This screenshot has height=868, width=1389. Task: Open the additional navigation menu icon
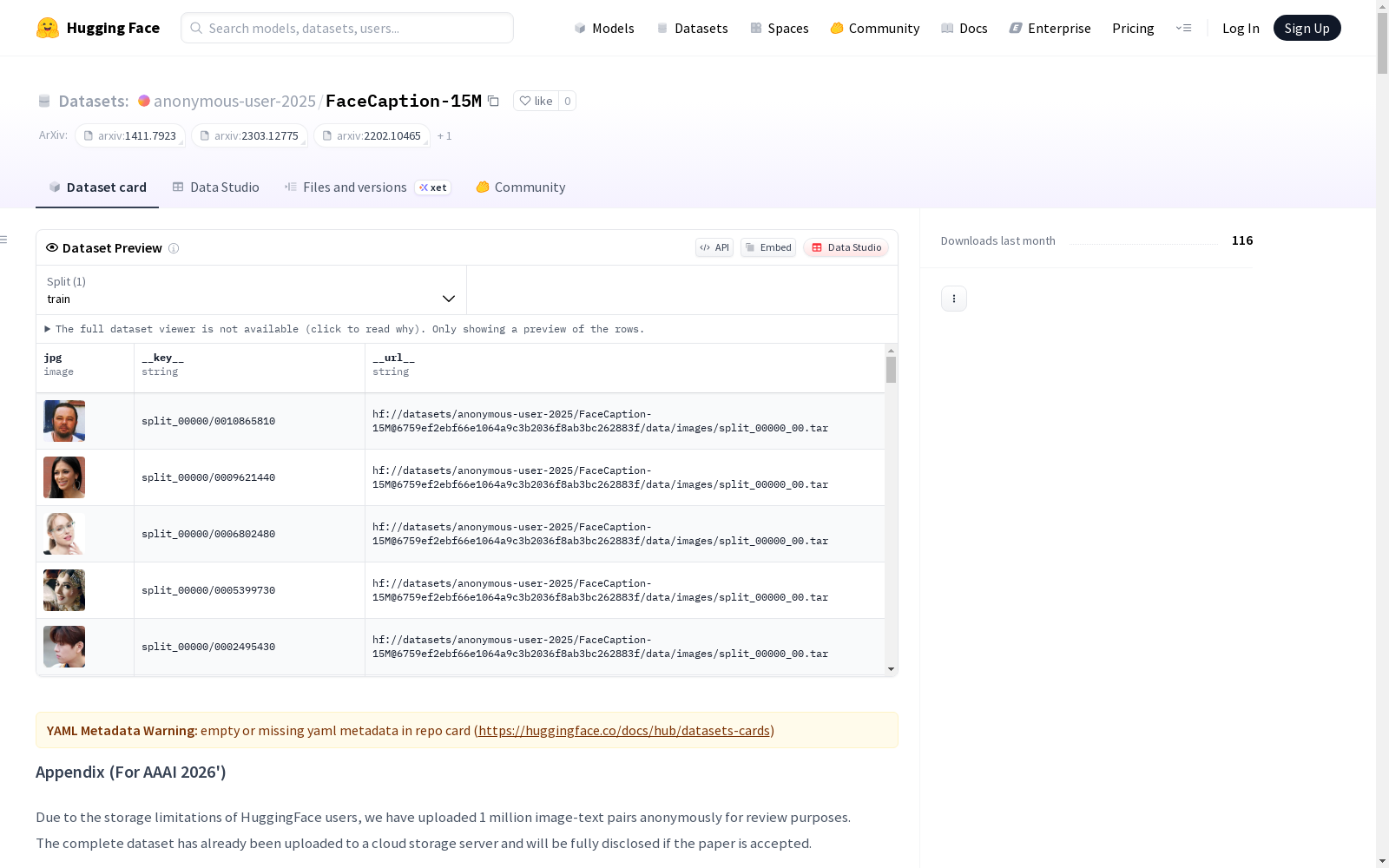coord(1183,28)
